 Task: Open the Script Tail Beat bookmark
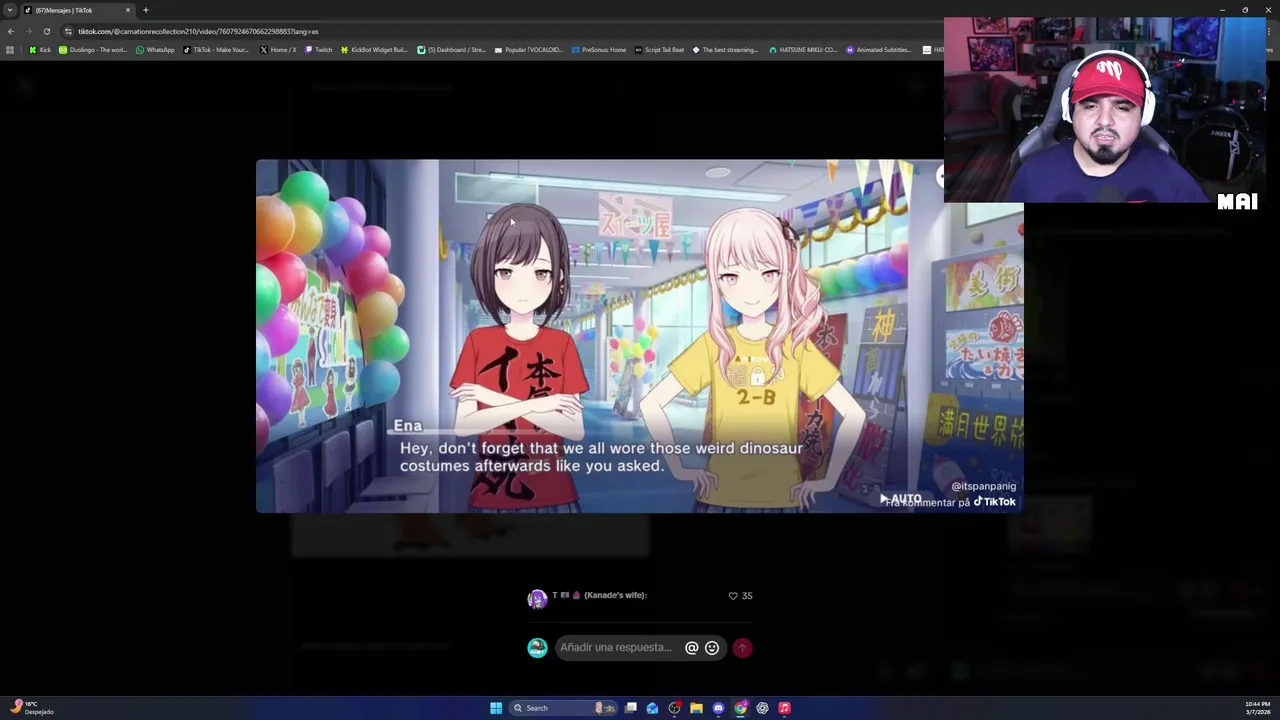click(660, 50)
